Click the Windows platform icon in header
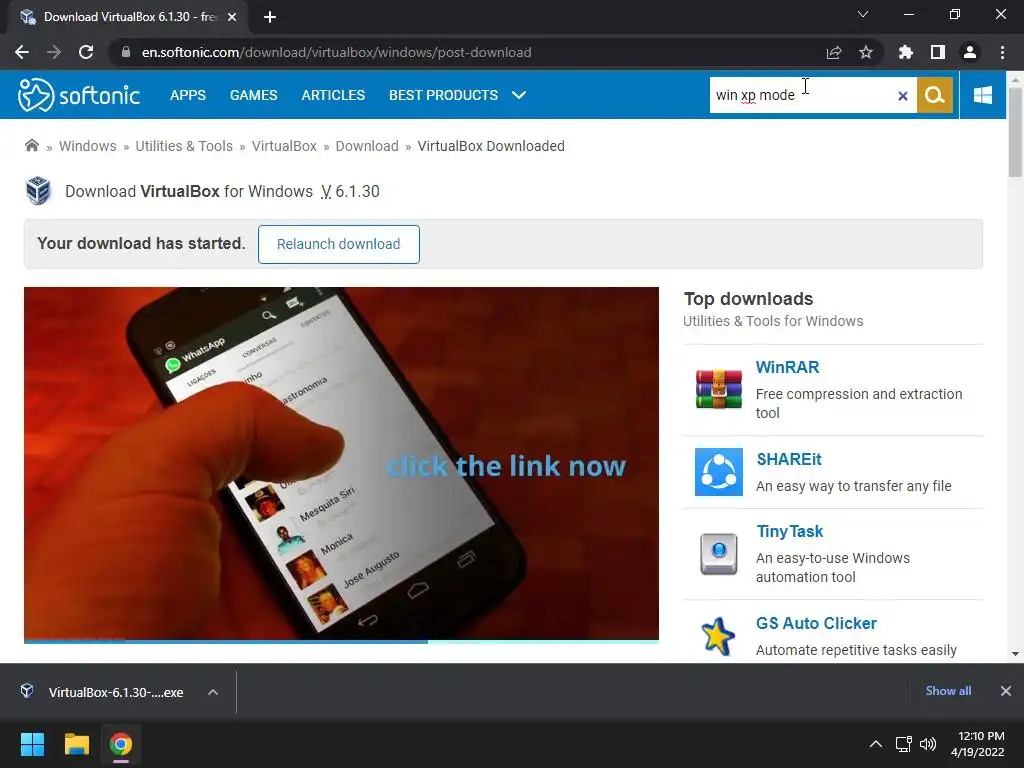Screen dimensions: 1024x768 point(982,95)
